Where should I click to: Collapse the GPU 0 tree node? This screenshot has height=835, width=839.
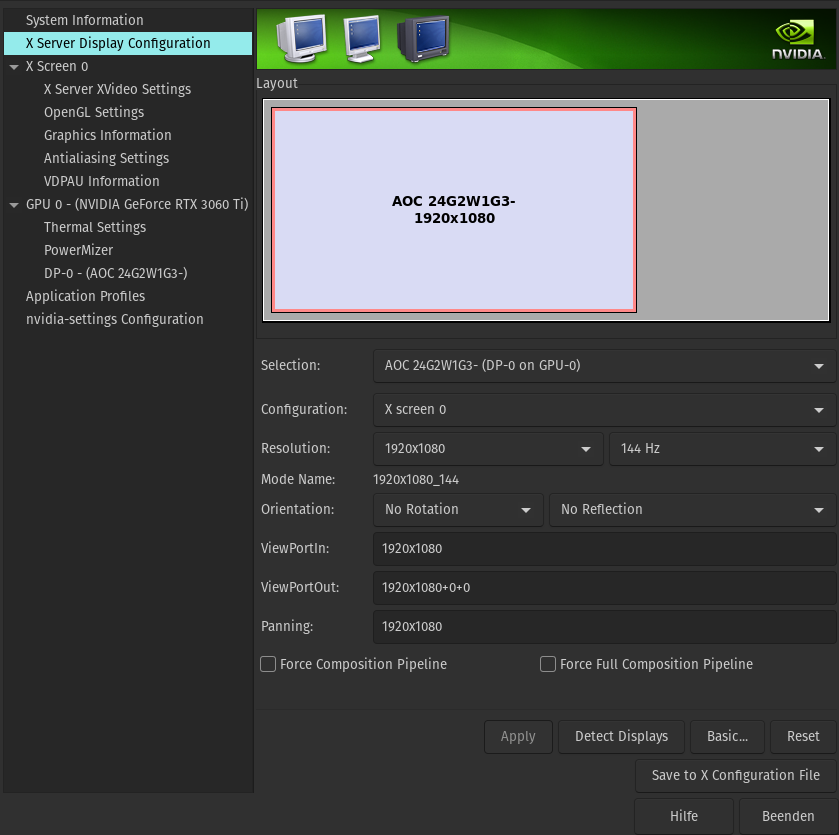click(x=14, y=205)
